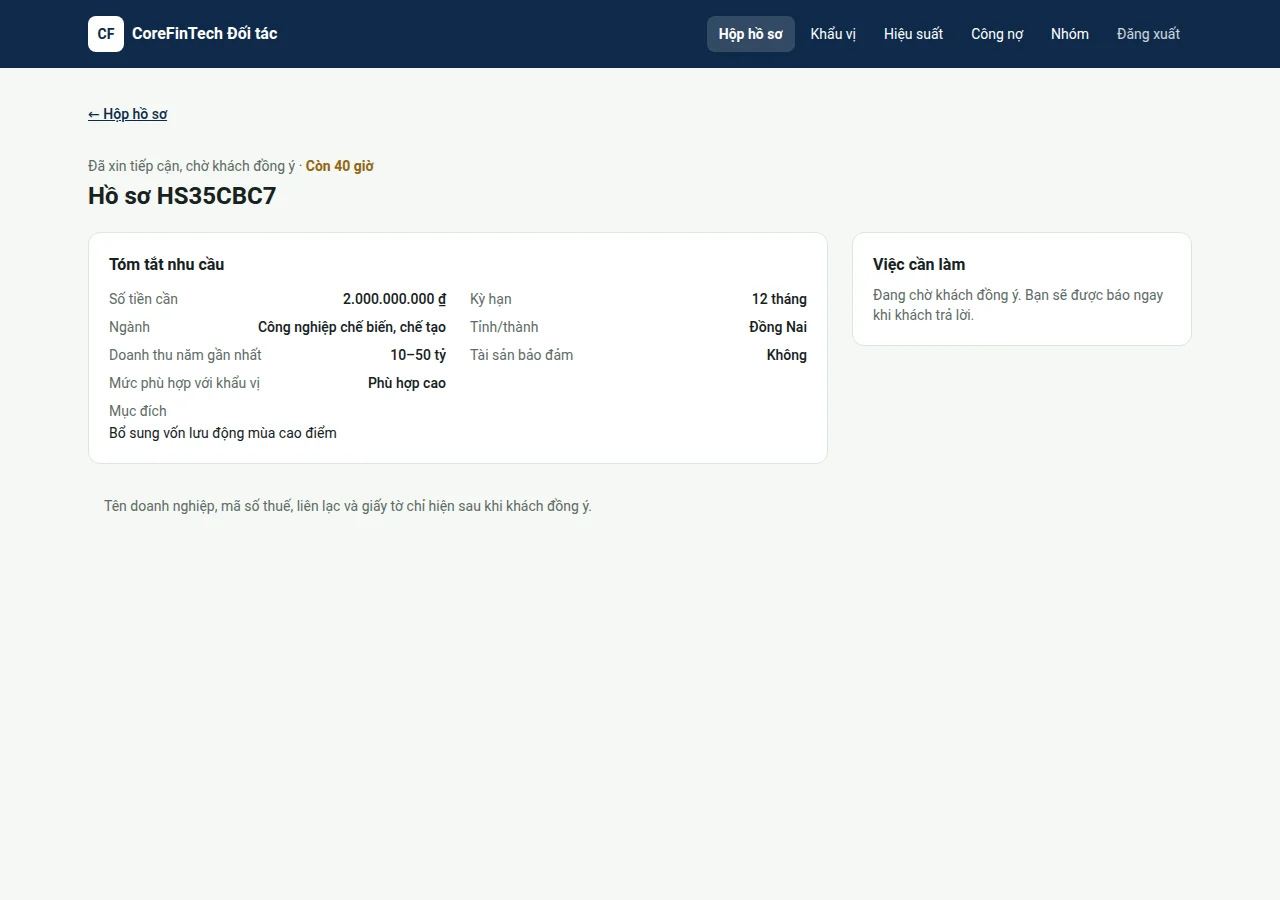
Task: Click the Mục đích label
Action: [138, 411]
